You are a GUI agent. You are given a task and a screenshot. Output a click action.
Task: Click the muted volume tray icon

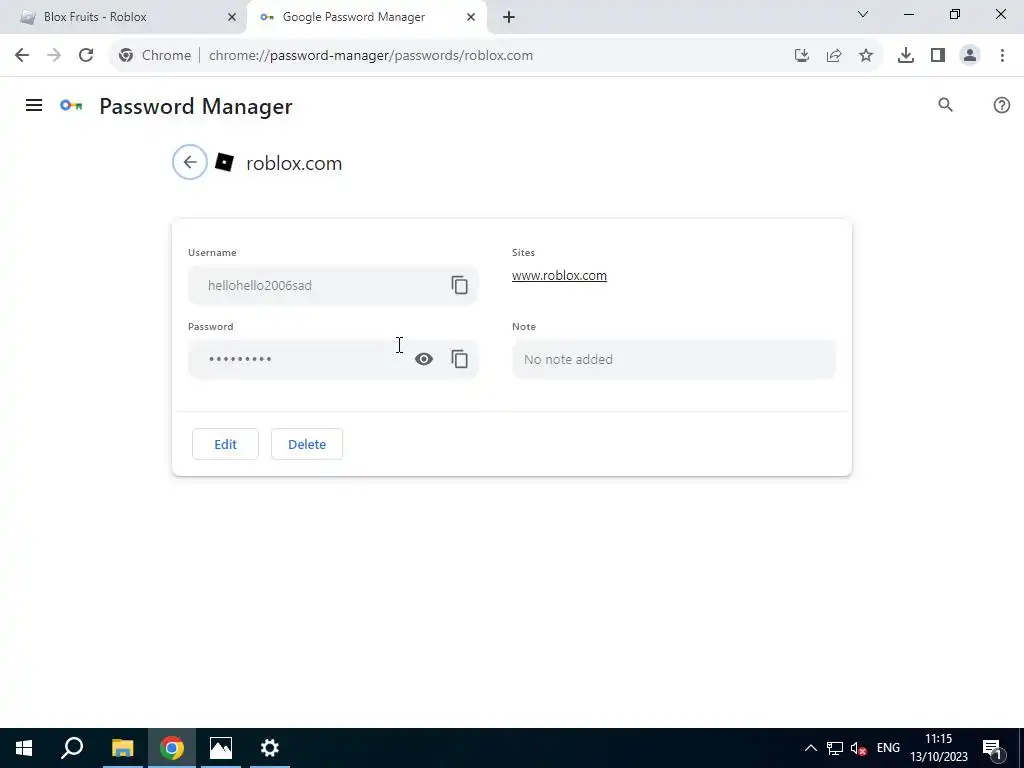pos(858,748)
